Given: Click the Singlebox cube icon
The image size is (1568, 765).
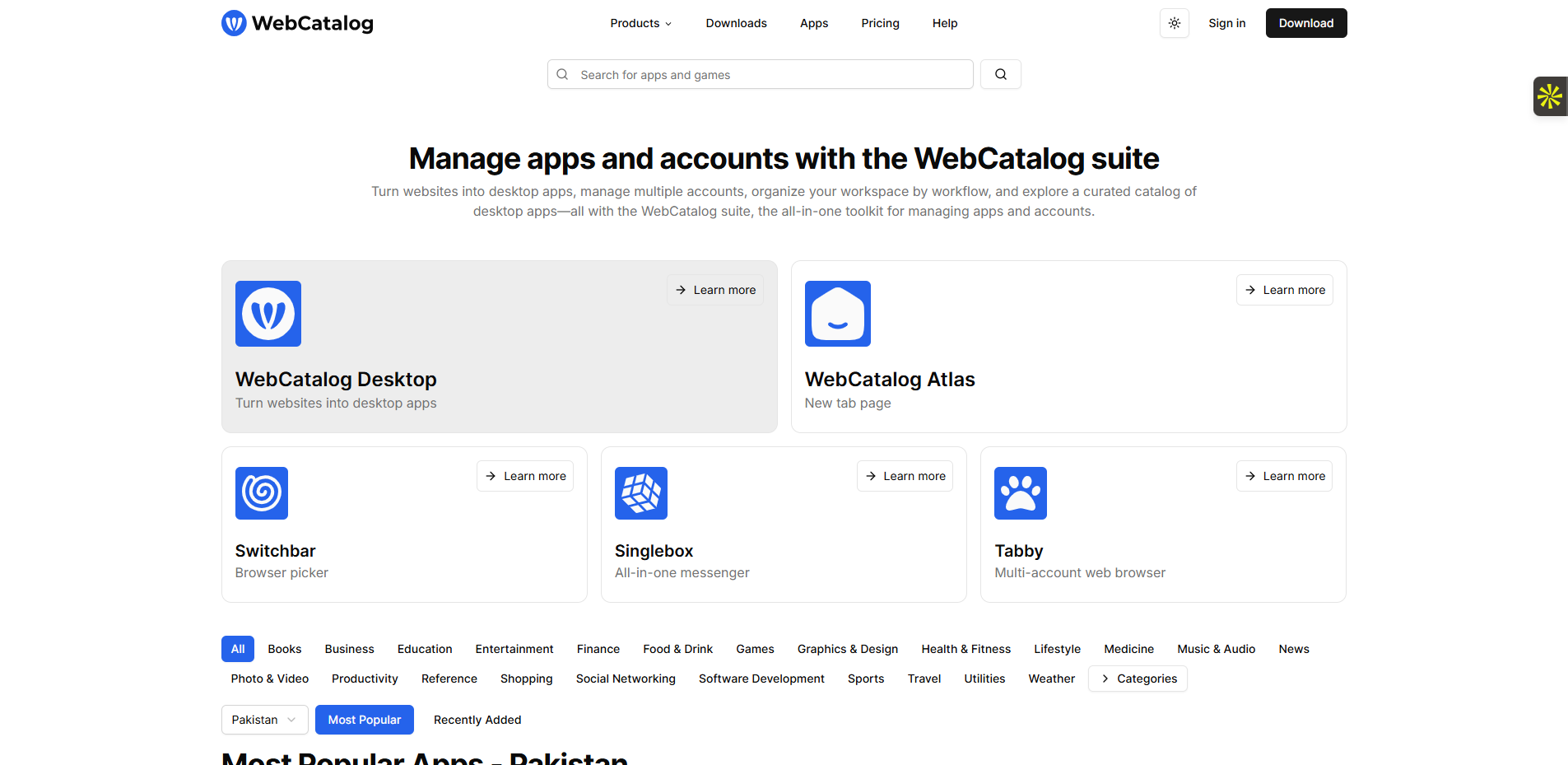Looking at the screenshot, I should click(640, 493).
